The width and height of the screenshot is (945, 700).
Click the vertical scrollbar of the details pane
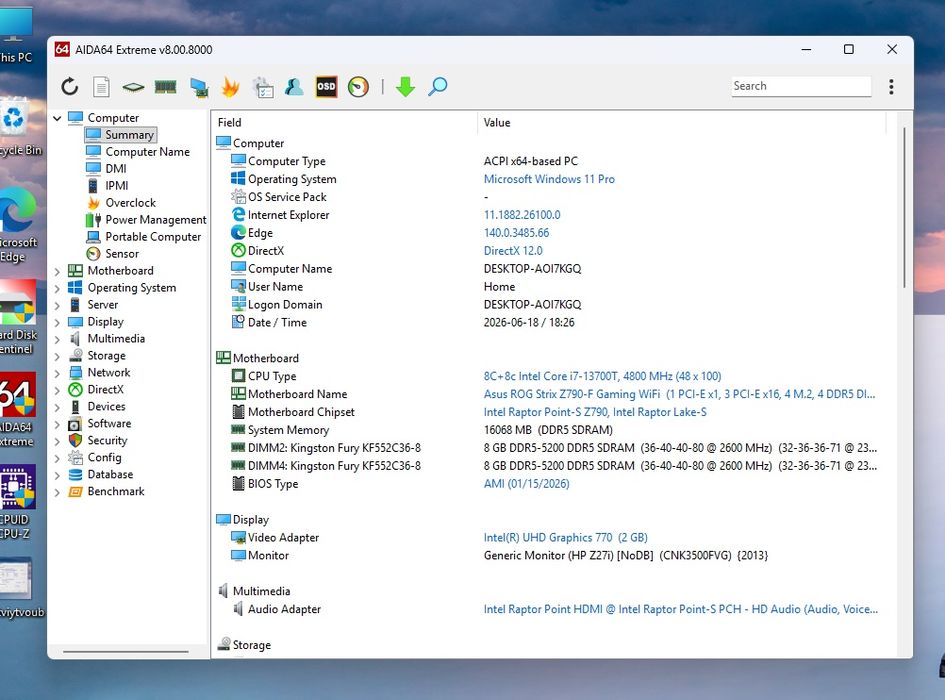[904, 207]
